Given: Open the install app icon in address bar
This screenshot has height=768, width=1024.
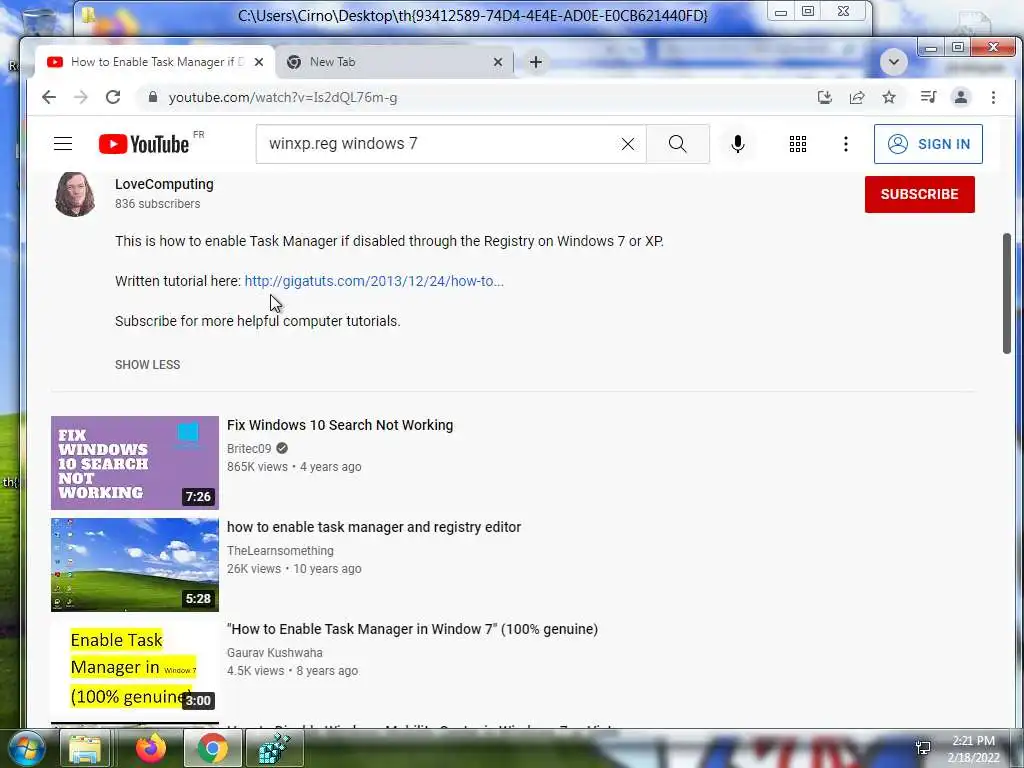Looking at the screenshot, I should coord(825,97).
